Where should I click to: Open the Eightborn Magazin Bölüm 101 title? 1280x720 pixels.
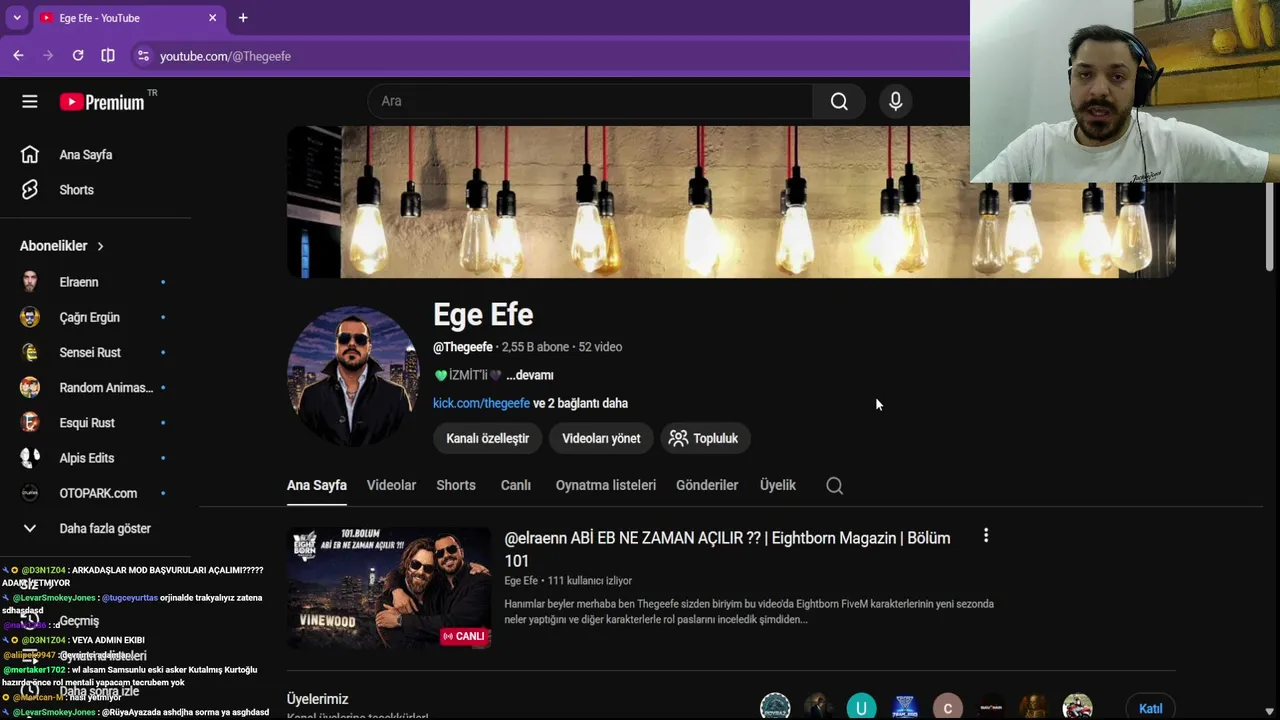(x=727, y=549)
